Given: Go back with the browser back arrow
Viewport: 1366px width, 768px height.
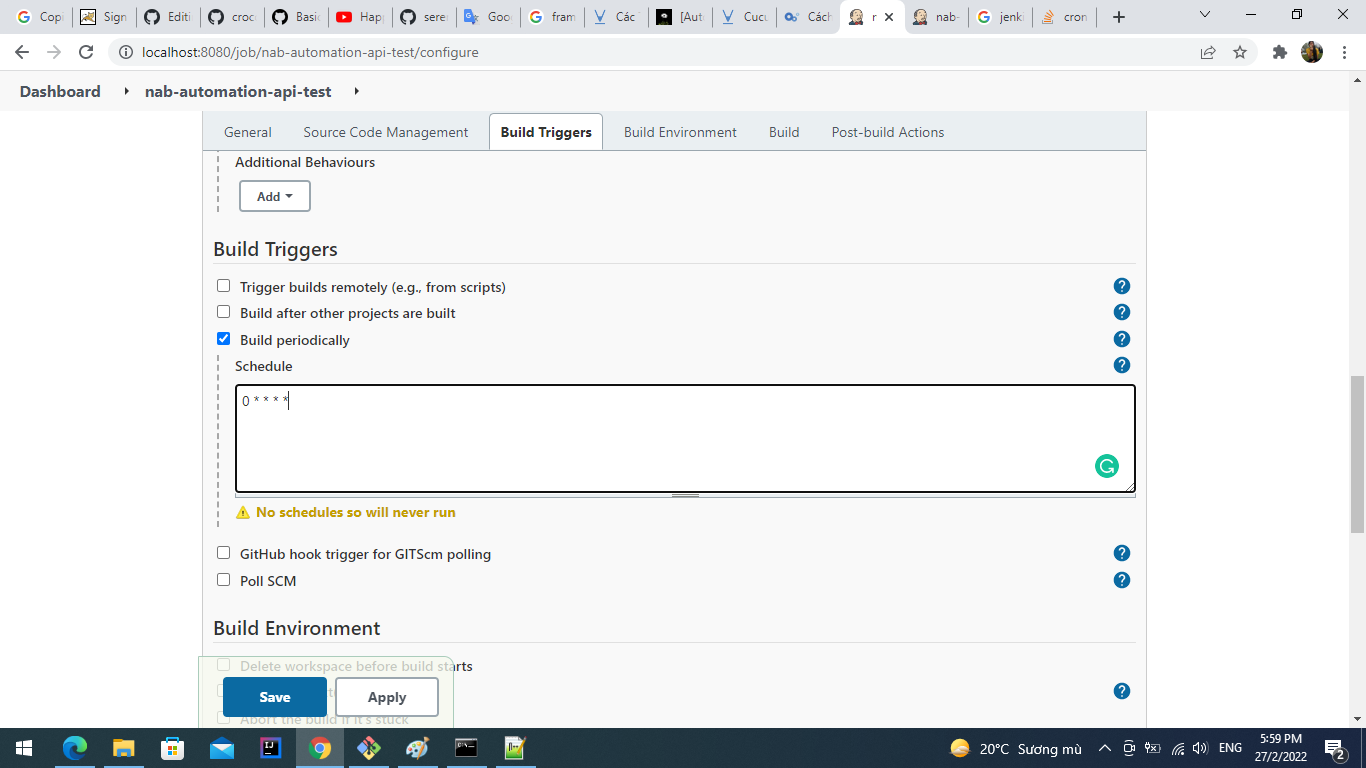Looking at the screenshot, I should pos(22,52).
